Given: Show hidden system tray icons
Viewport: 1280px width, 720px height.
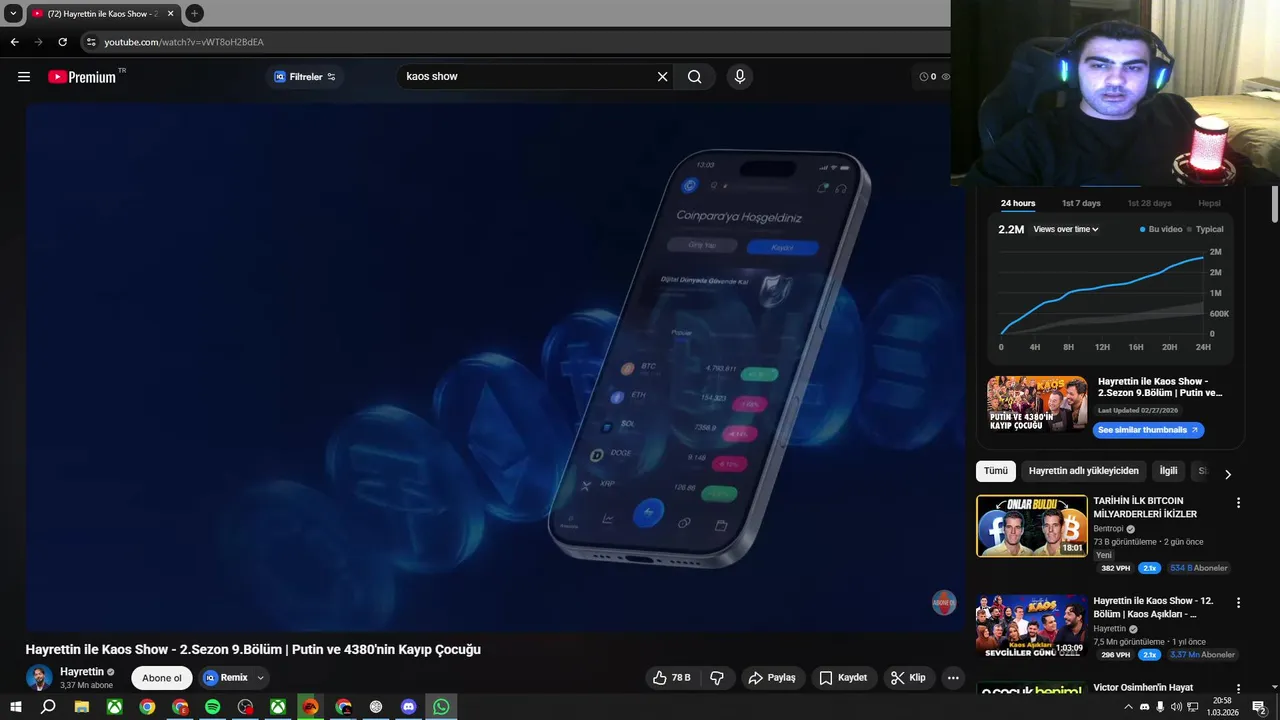Looking at the screenshot, I should (x=1129, y=707).
